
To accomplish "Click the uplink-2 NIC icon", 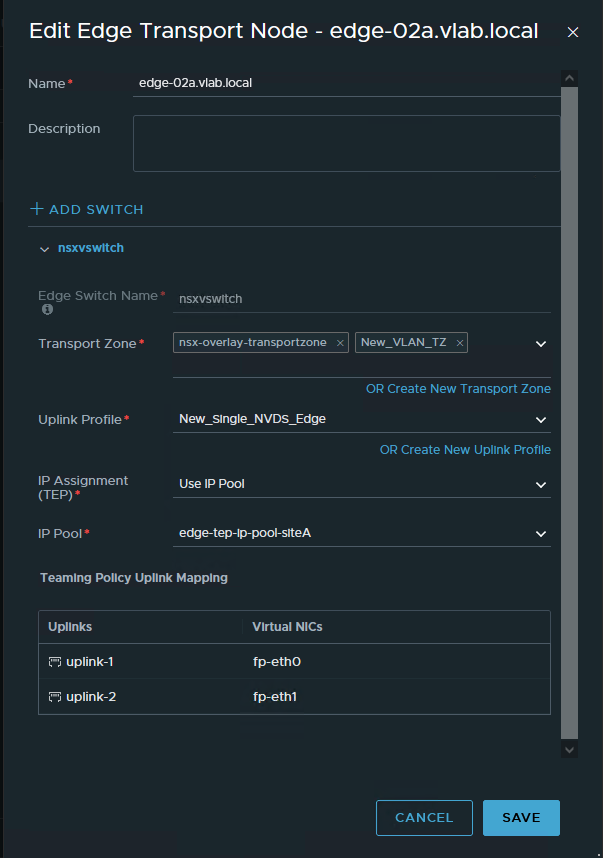I will tap(55, 697).
